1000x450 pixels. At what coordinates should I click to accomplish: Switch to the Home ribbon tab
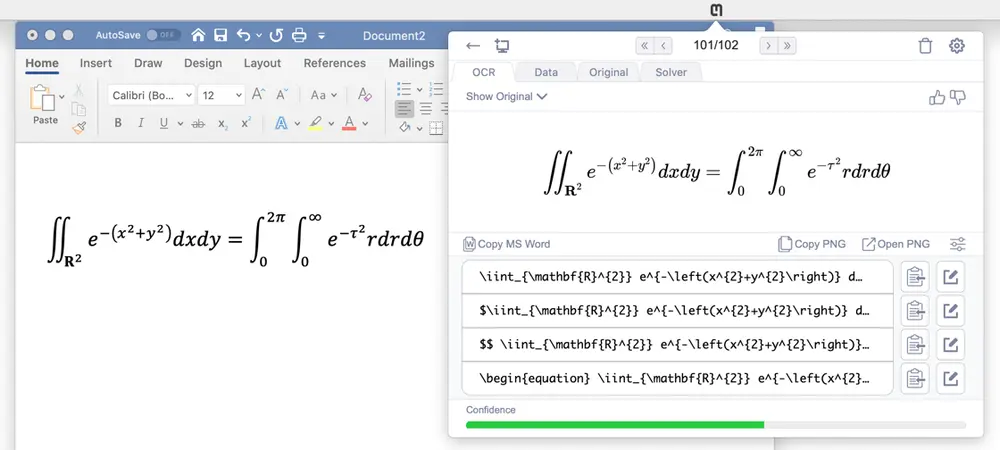(42, 63)
